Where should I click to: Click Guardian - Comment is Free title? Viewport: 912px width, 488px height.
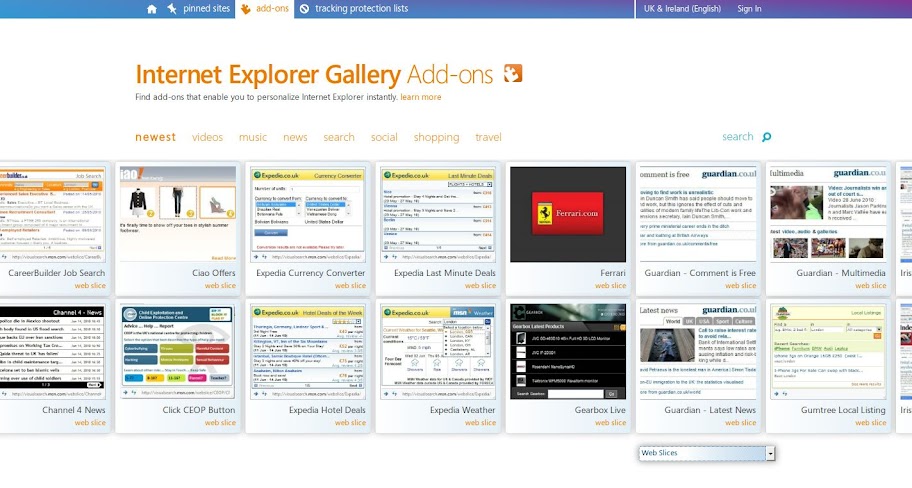pyautogui.click(x=700, y=273)
